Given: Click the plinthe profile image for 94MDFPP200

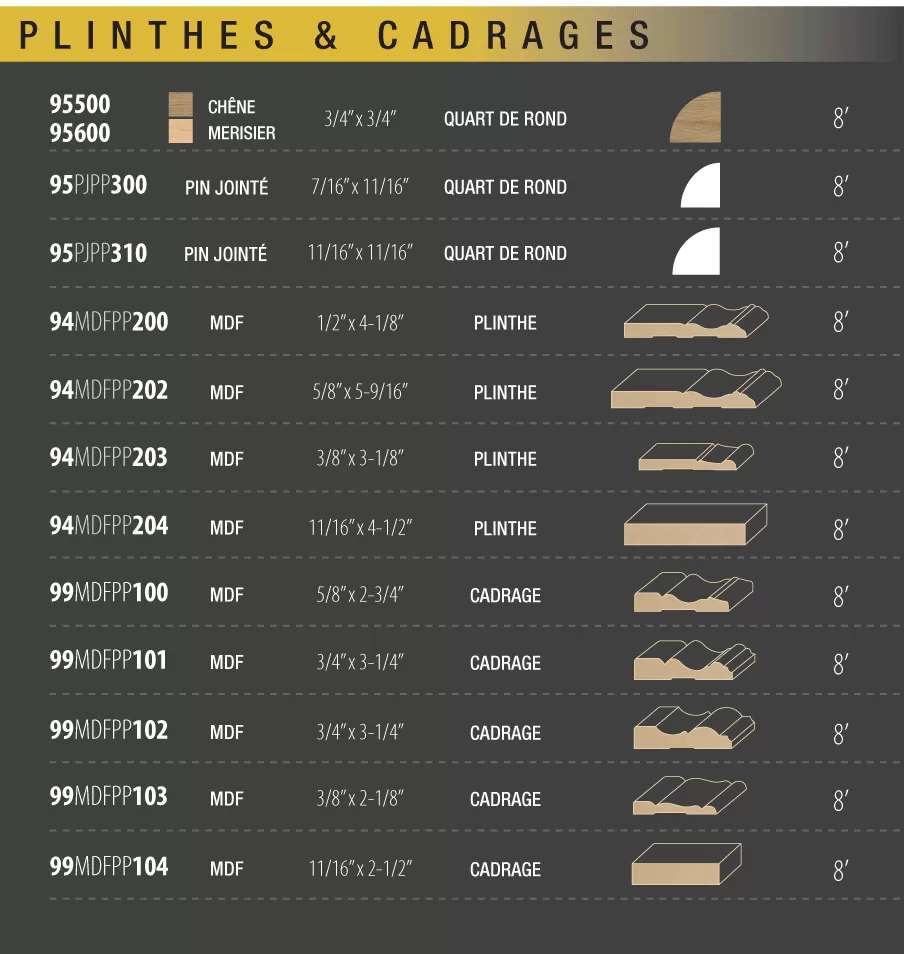Looking at the screenshot, I should (x=696, y=322).
